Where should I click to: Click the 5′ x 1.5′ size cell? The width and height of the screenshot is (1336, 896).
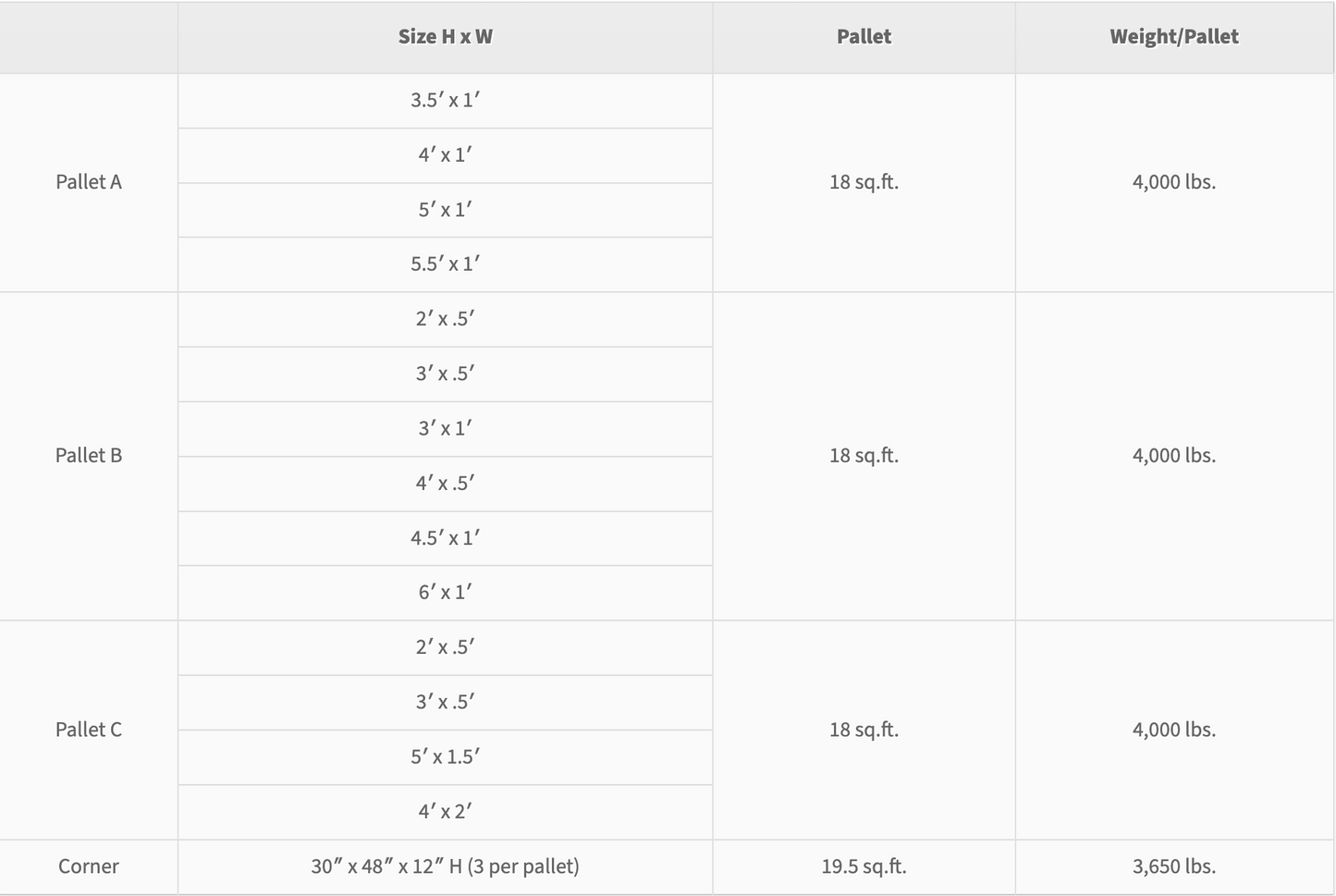tap(445, 757)
